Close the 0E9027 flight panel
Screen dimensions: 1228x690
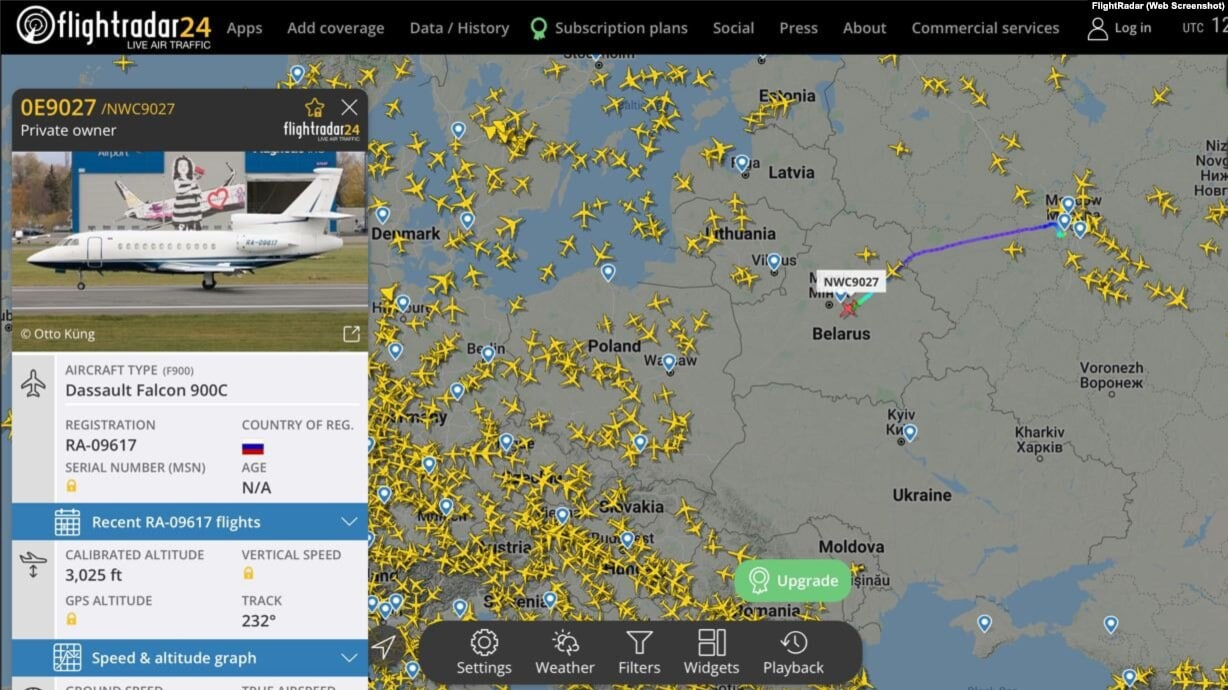click(x=349, y=107)
